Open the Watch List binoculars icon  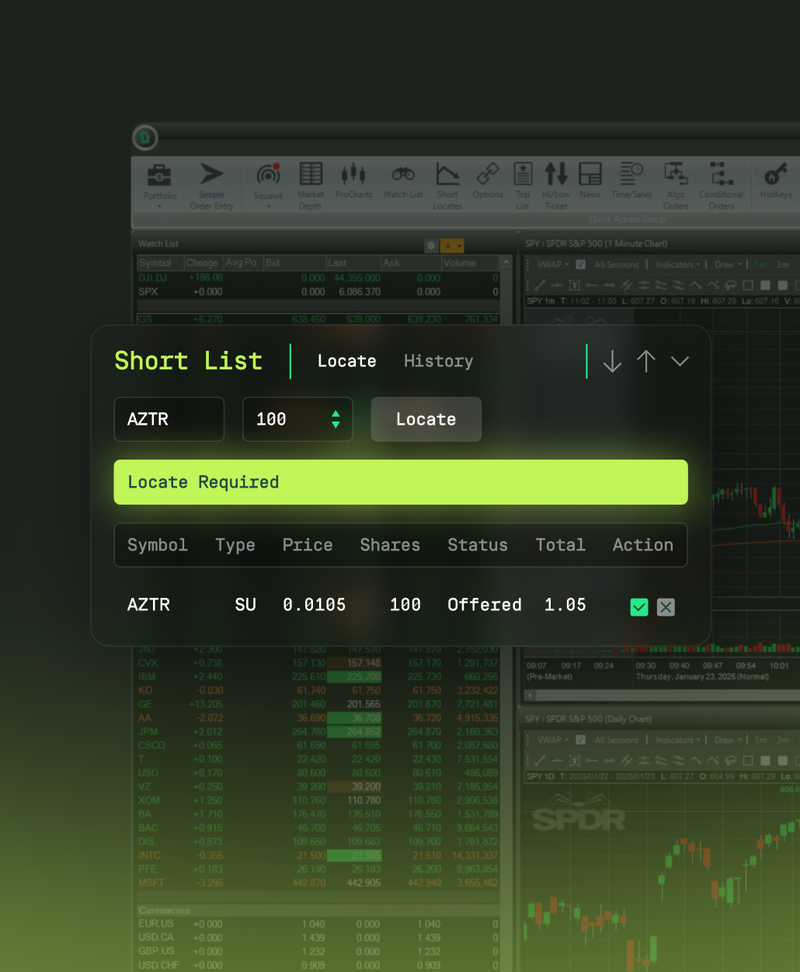click(403, 174)
